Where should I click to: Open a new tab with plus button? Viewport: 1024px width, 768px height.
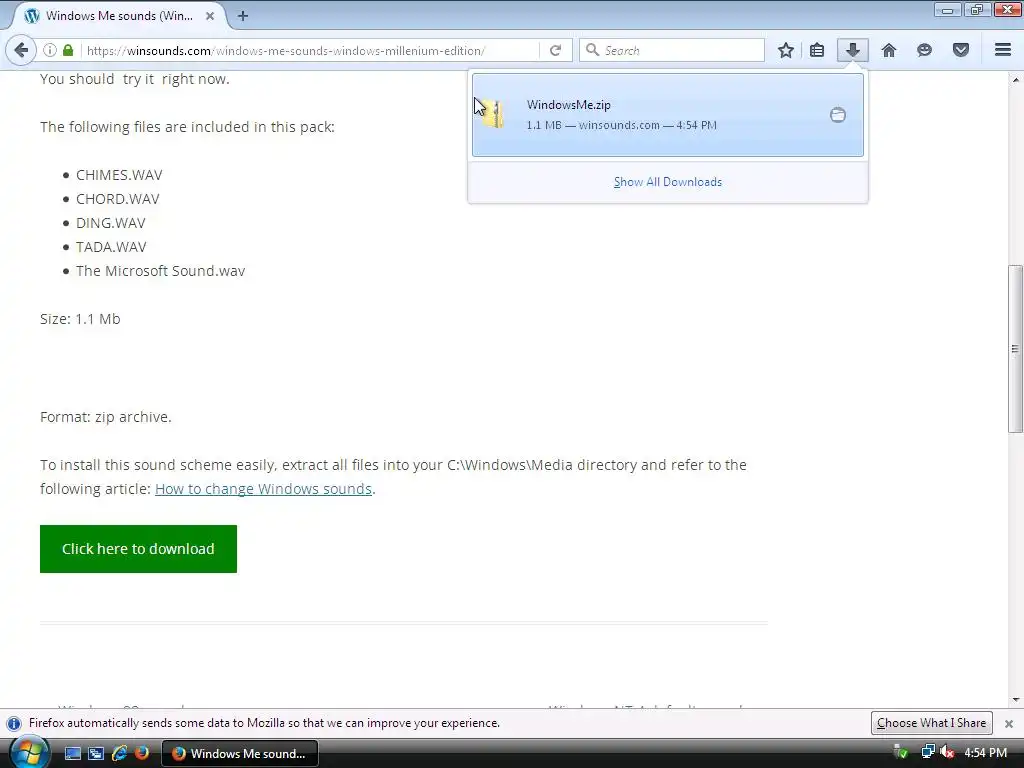tap(242, 16)
